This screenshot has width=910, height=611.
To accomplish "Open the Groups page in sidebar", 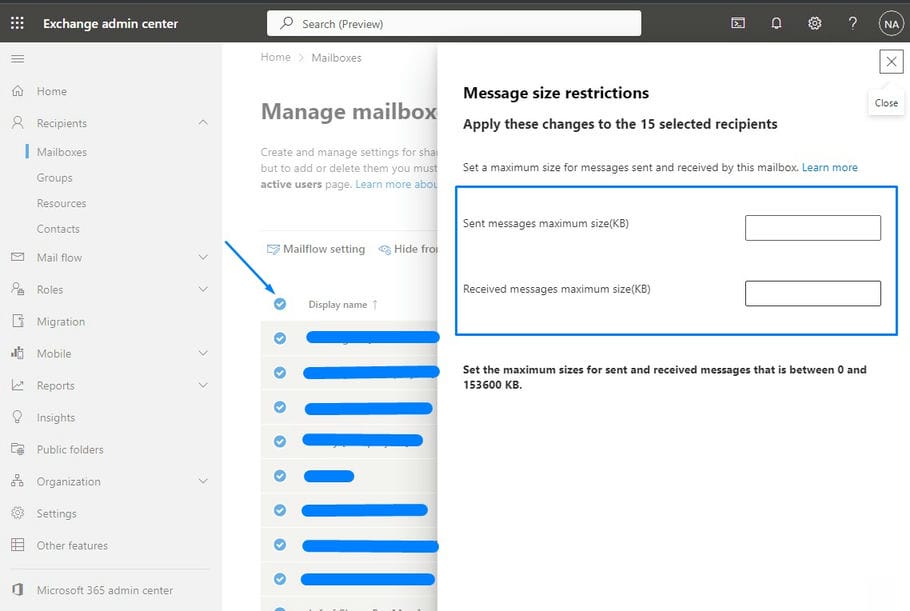I will [x=55, y=178].
